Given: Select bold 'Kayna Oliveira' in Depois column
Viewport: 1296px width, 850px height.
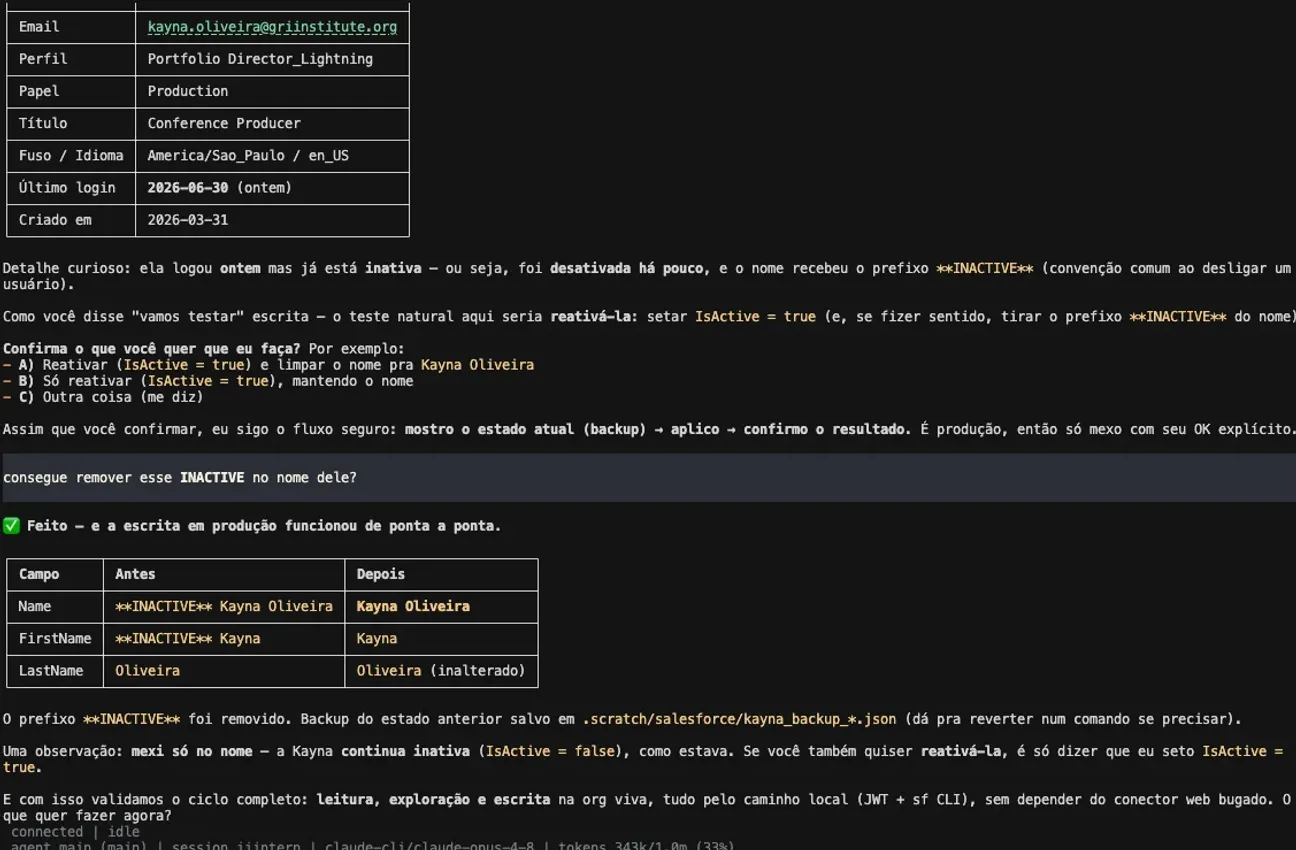Looking at the screenshot, I should pos(413,606).
